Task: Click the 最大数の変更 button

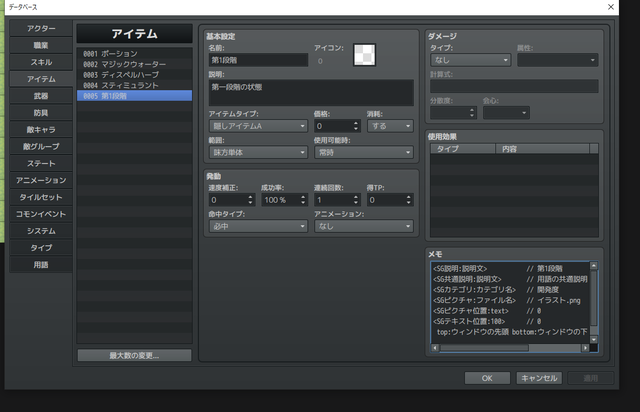Action: [134, 355]
